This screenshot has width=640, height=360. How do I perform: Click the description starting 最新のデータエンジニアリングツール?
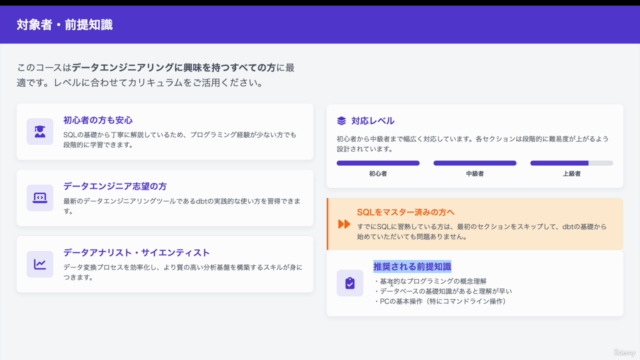182,206
